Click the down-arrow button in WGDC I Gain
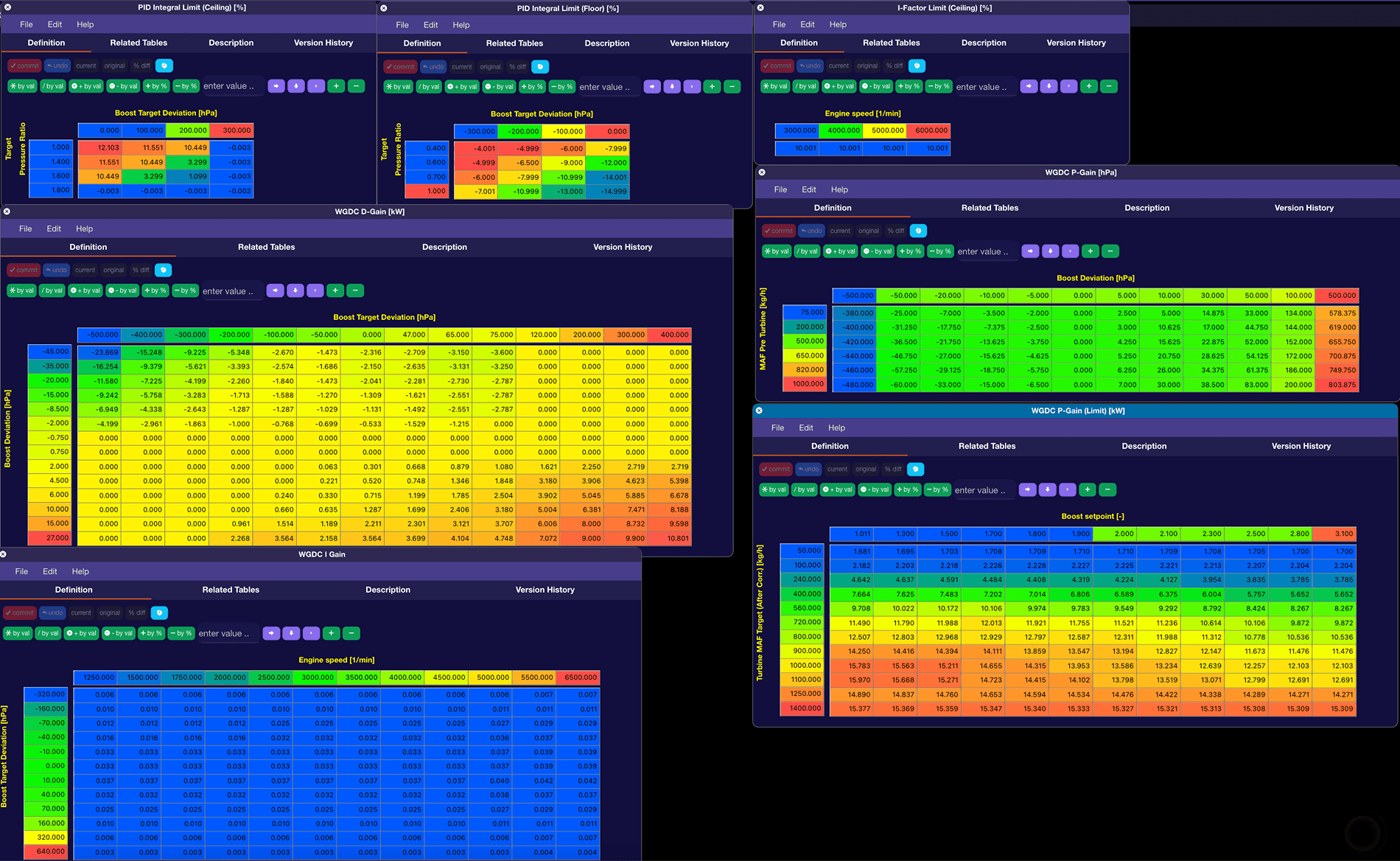Viewport: 1400px width, 861px height. tap(291, 633)
